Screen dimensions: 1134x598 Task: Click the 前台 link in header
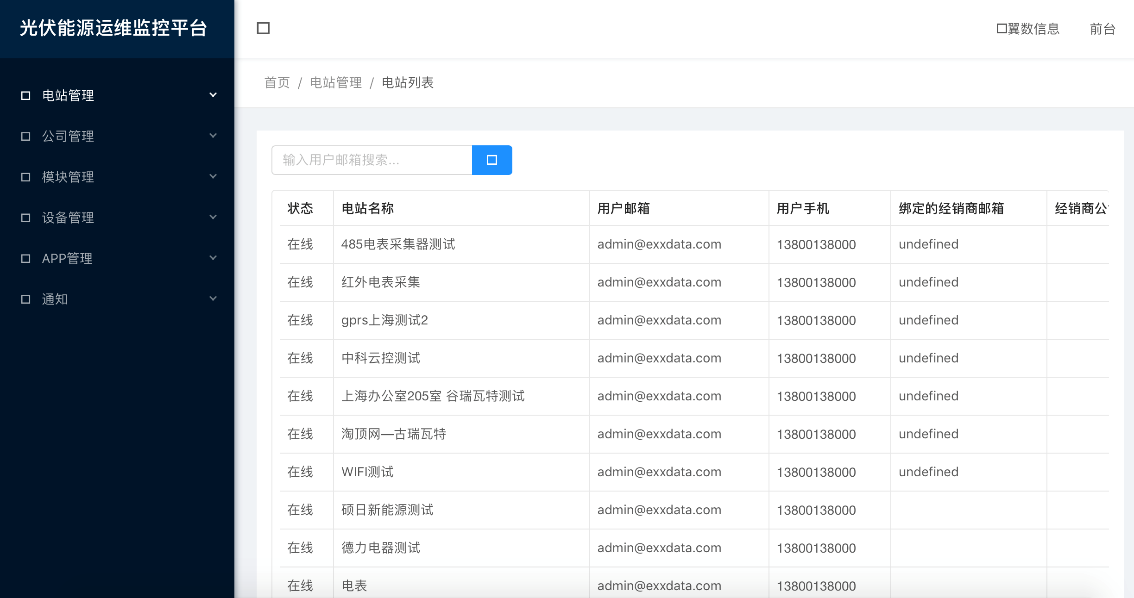pyautogui.click(x=1102, y=29)
